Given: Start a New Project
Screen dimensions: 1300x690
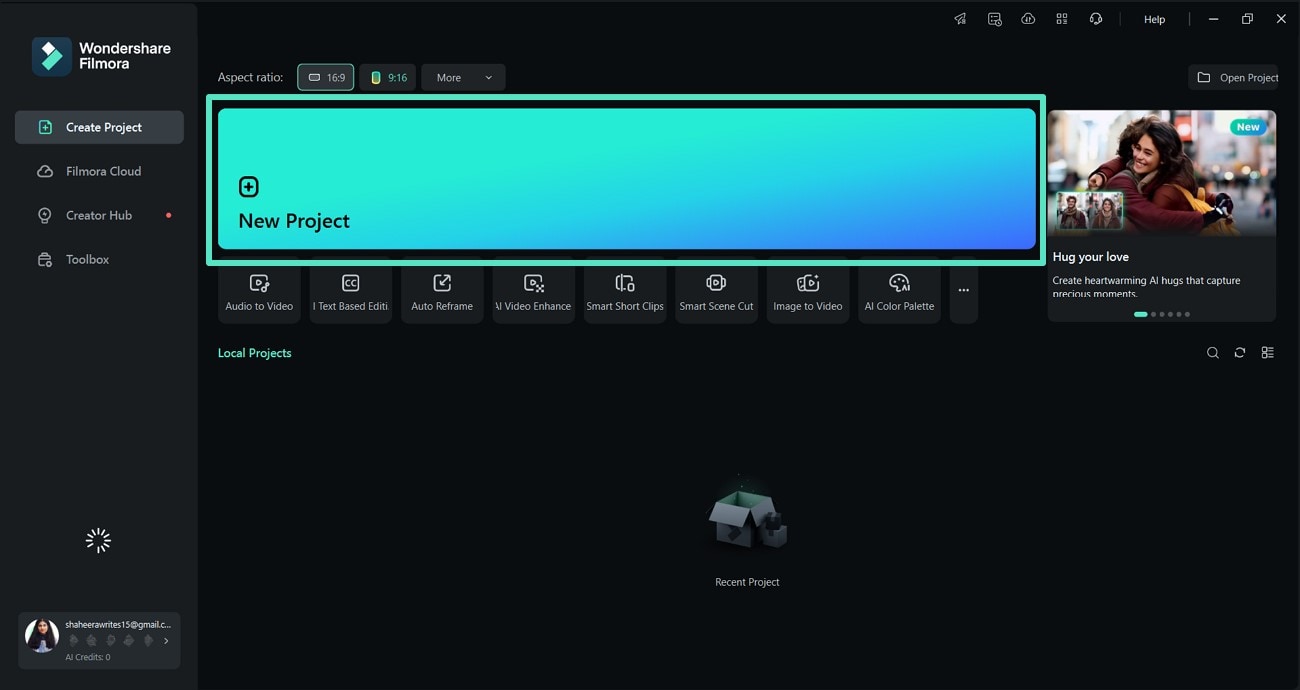Looking at the screenshot, I should tap(627, 179).
